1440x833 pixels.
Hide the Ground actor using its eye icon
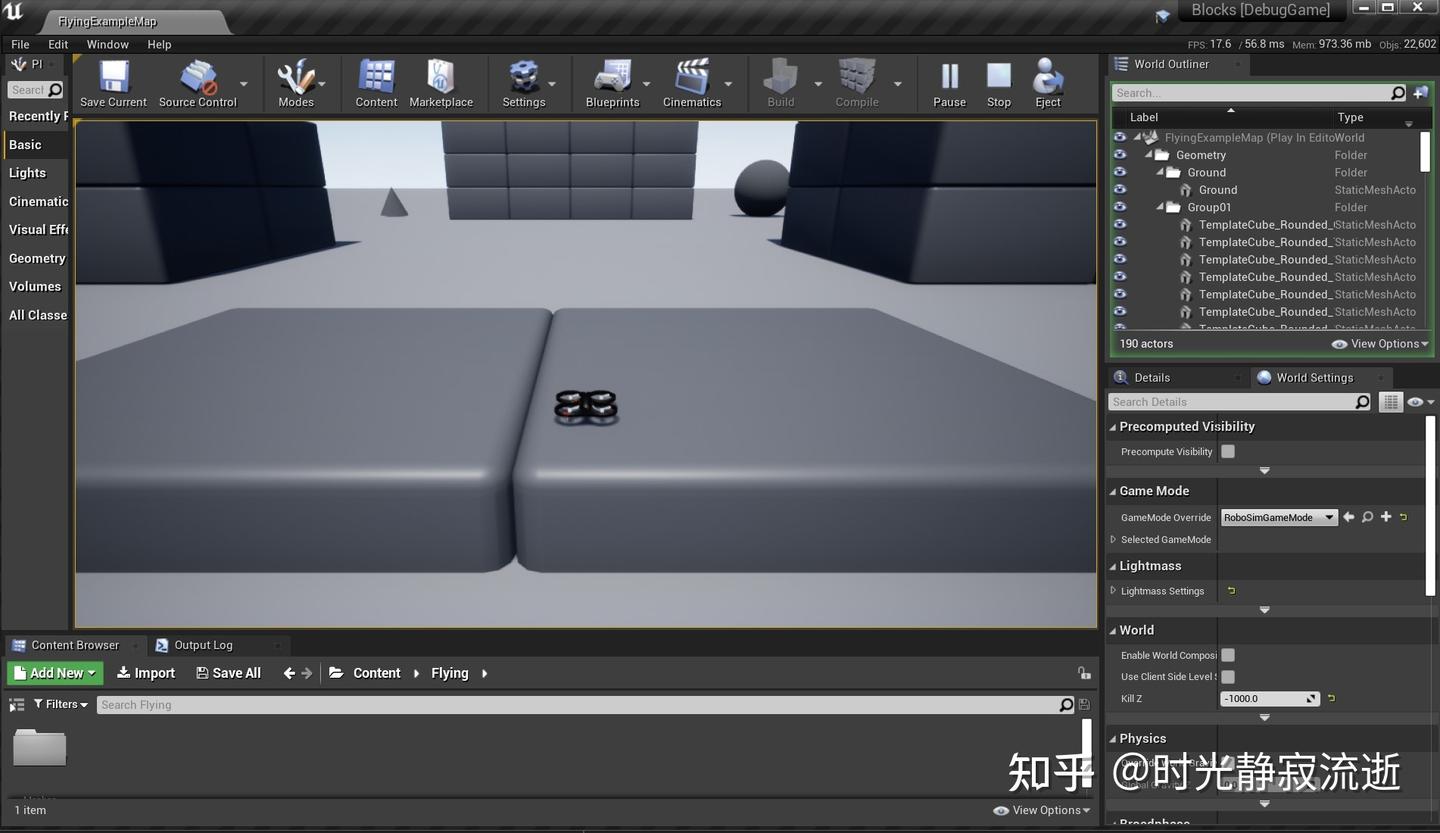[1120, 190]
